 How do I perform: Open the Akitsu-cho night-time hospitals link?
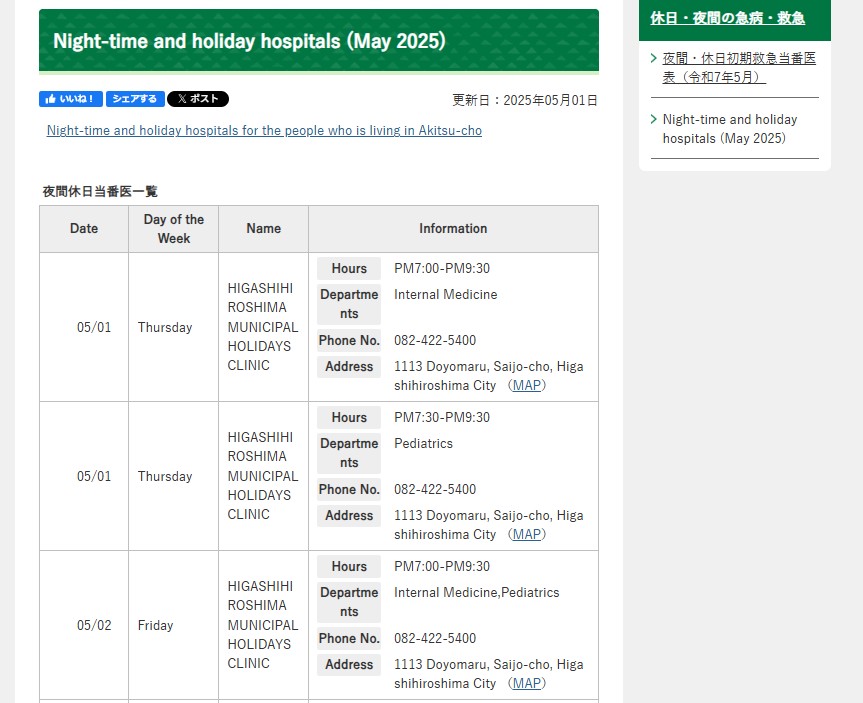click(264, 131)
